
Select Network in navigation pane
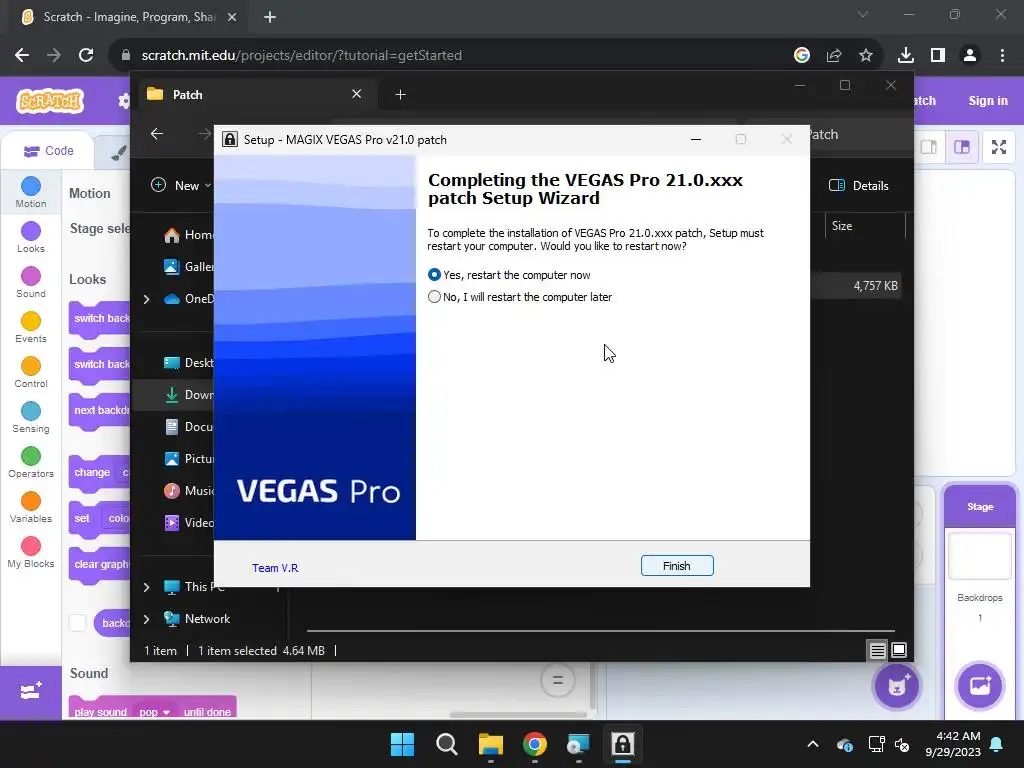coord(197,618)
